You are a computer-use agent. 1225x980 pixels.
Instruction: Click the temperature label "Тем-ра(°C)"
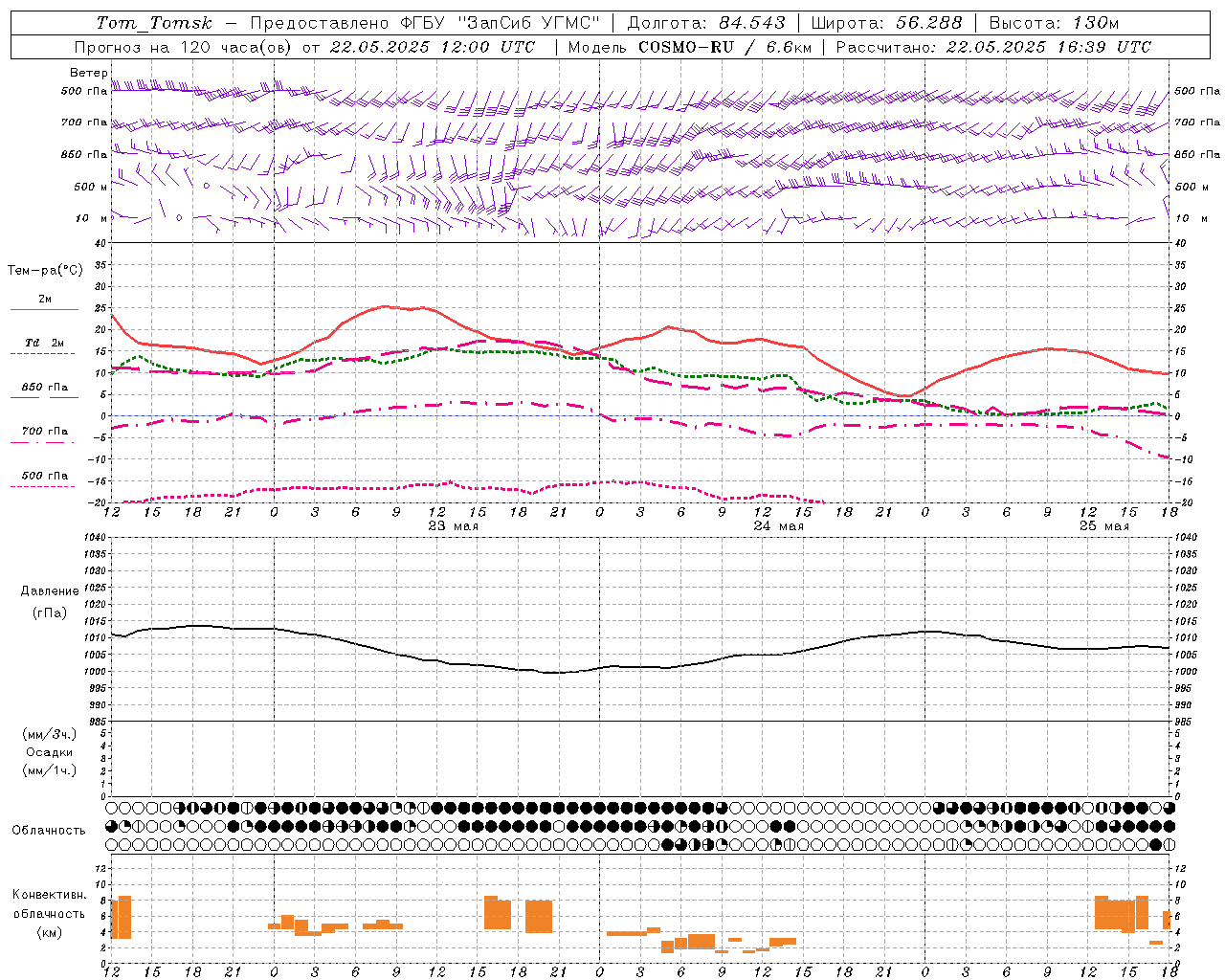[45, 271]
